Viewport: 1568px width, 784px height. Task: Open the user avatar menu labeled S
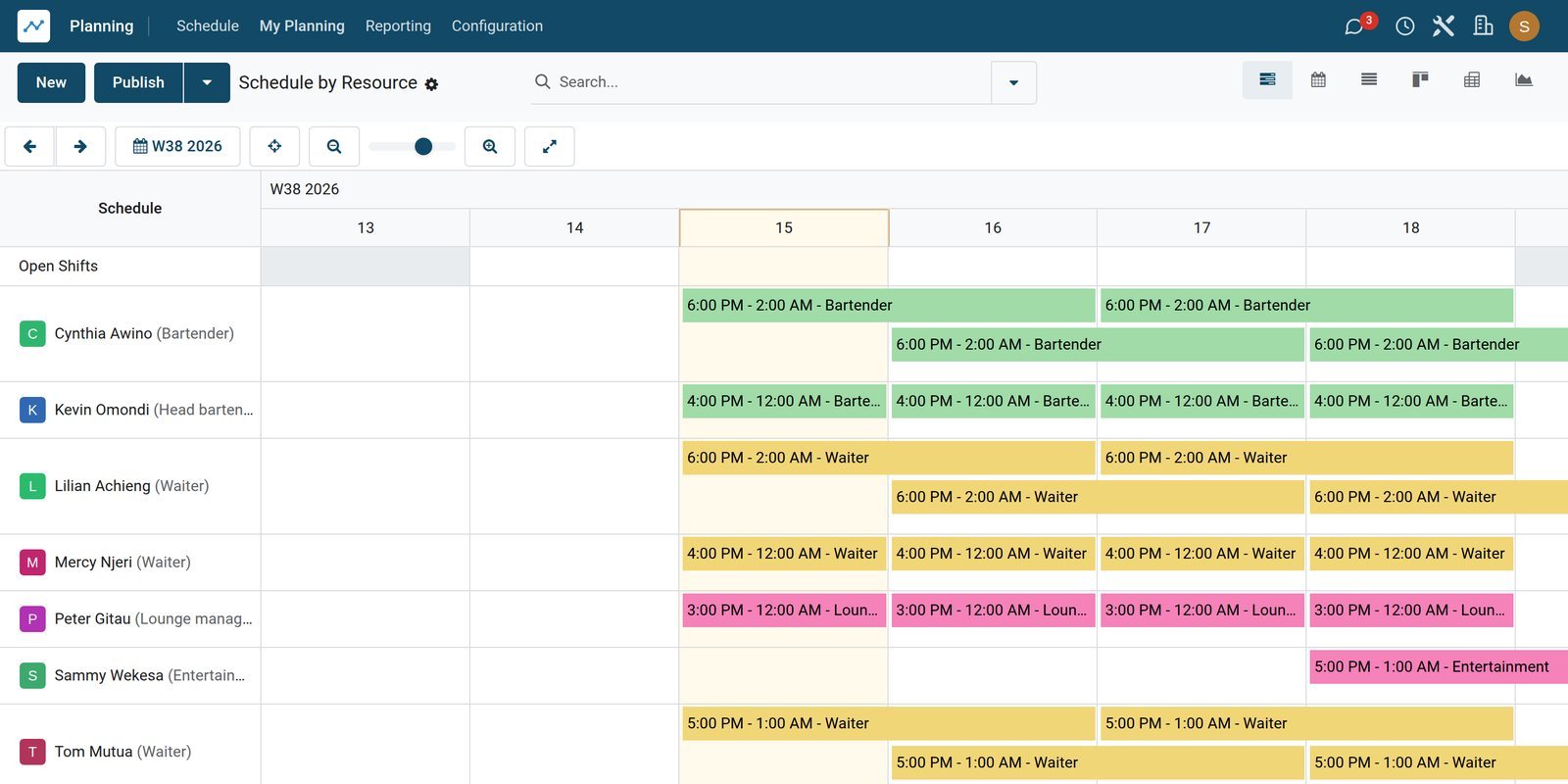[1524, 26]
